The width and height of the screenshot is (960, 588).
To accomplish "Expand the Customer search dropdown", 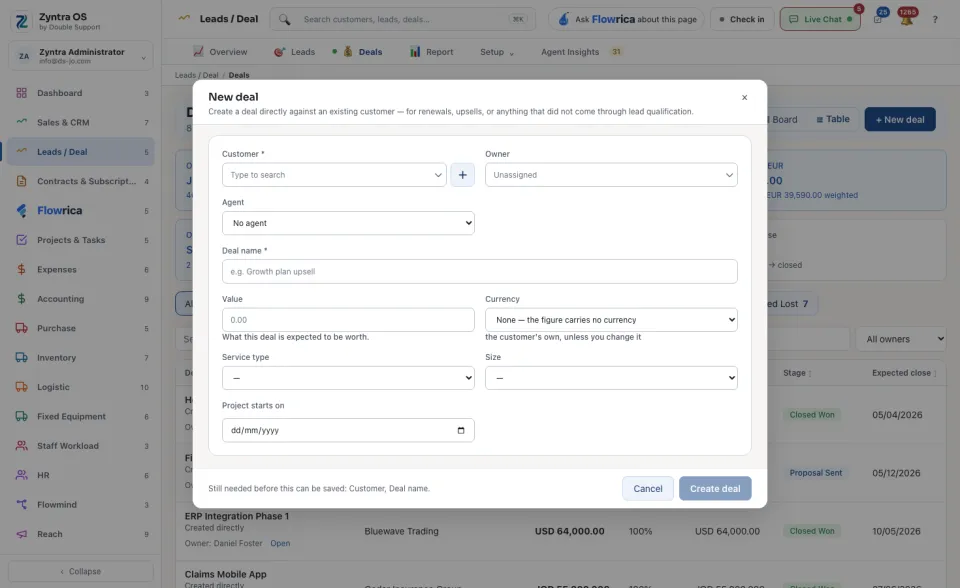I will click(438, 175).
